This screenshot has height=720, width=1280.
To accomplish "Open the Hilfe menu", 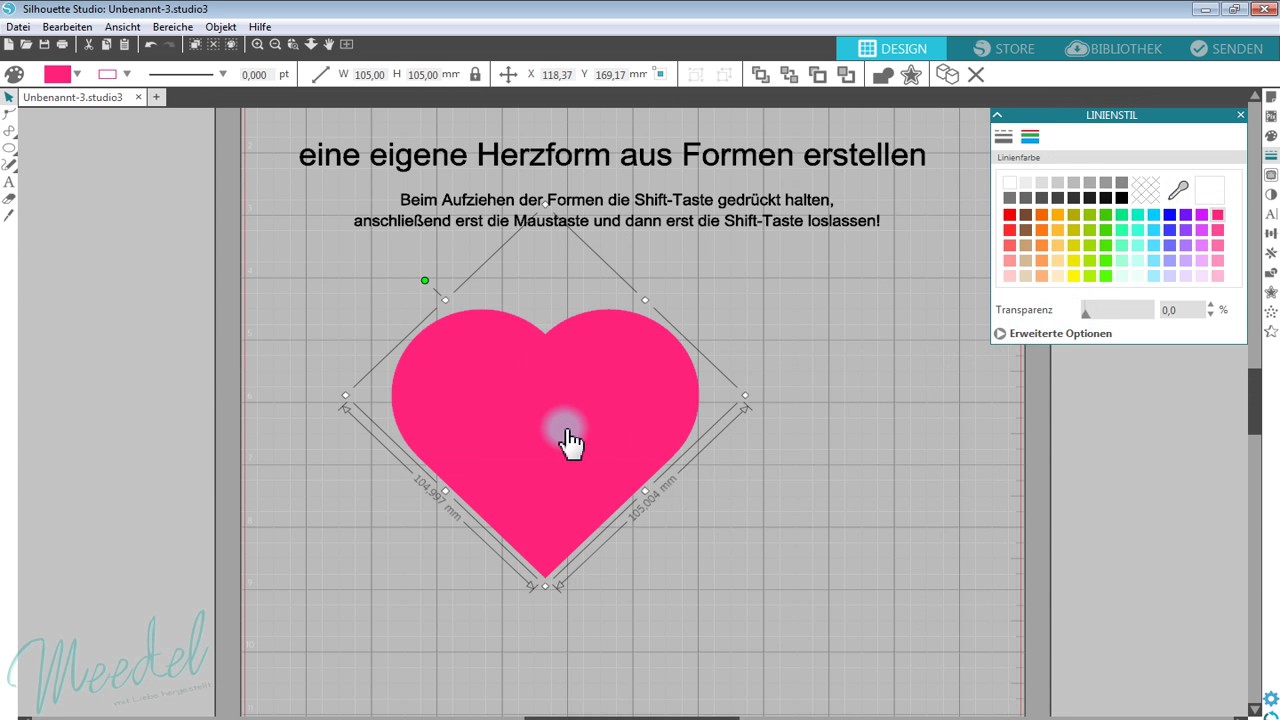I will tap(260, 27).
